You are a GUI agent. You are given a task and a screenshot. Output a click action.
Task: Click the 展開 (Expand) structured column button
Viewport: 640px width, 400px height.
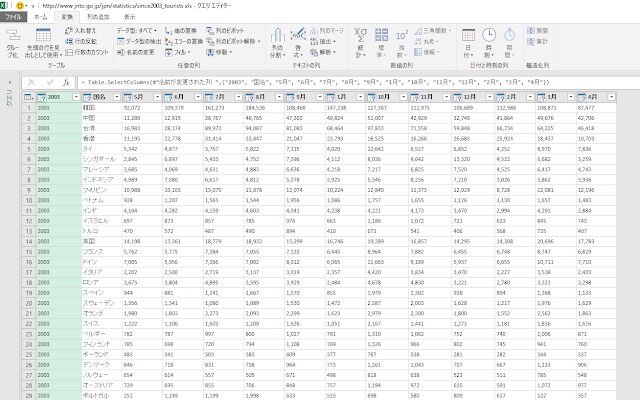click(537, 31)
